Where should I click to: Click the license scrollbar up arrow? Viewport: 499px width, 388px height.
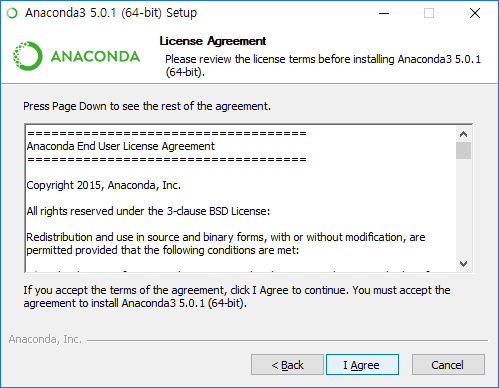463,134
